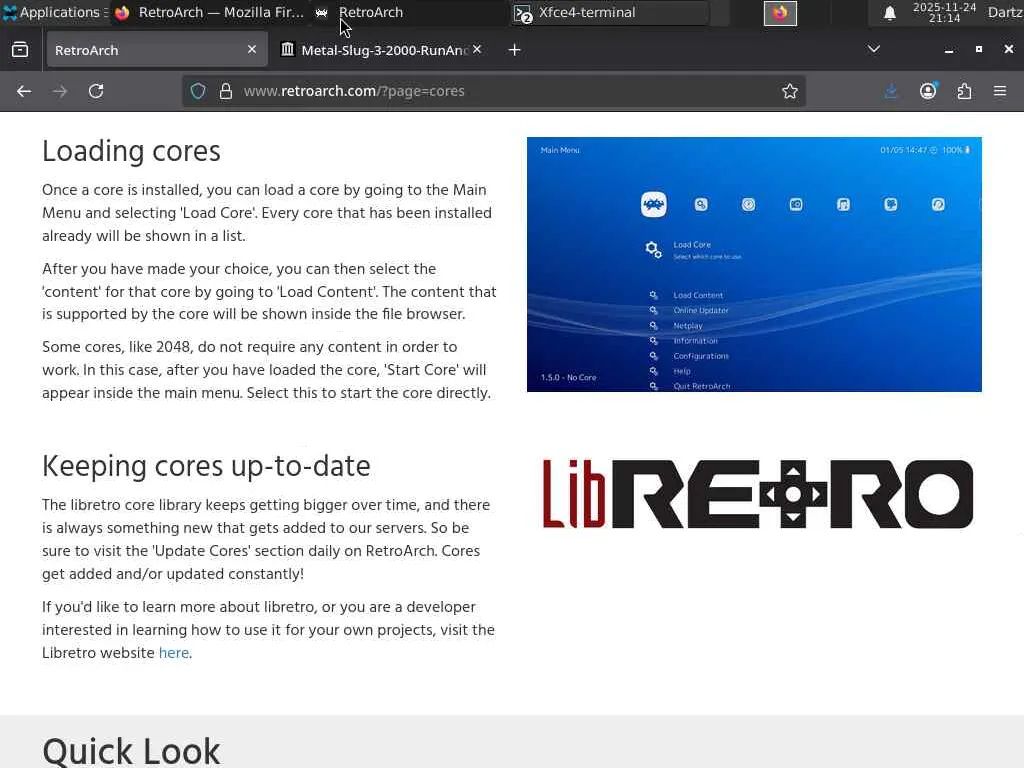
Task: Click the date and time clock
Action: tap(944, 12)
